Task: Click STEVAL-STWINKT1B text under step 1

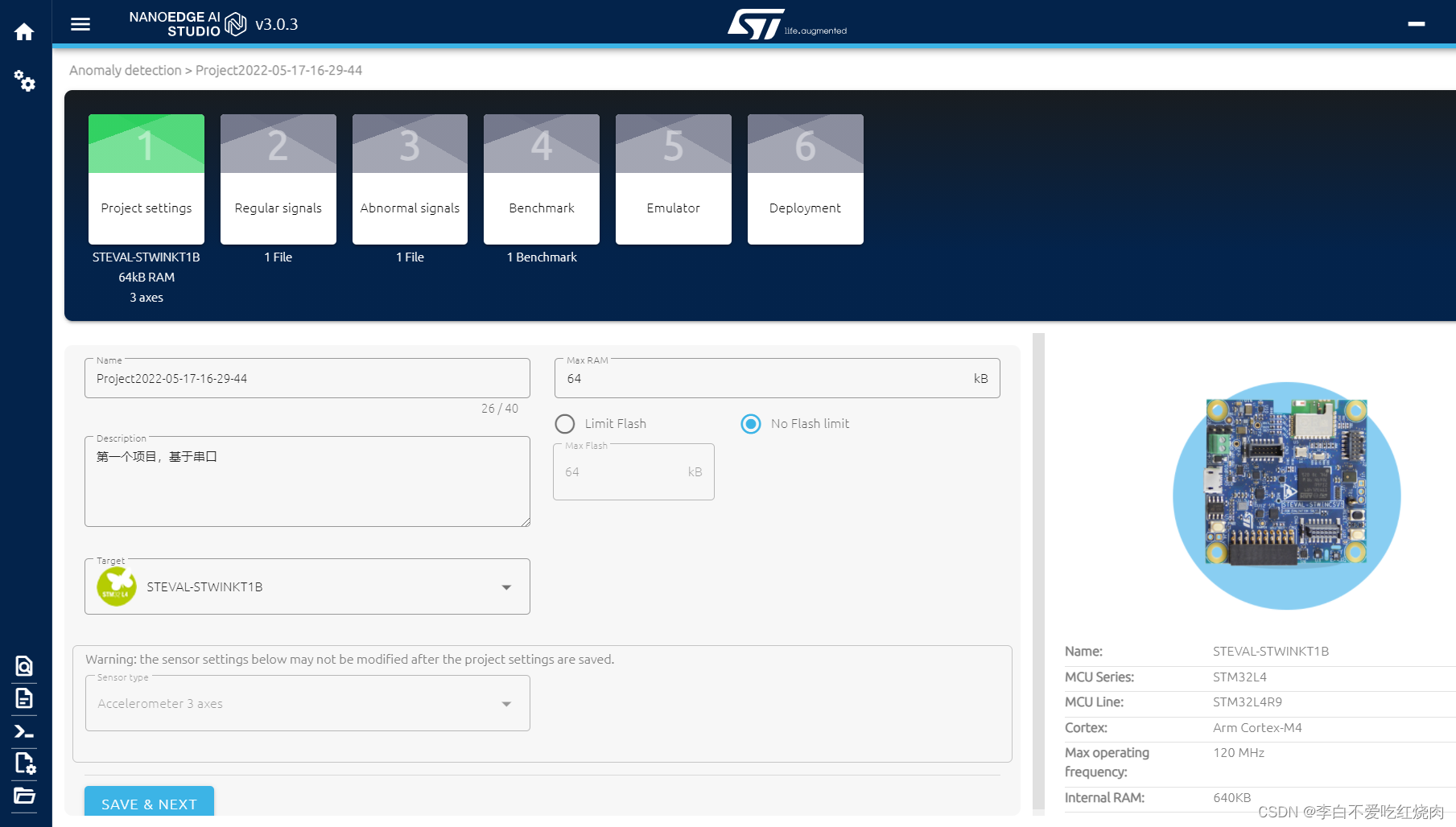Action: 146,257
